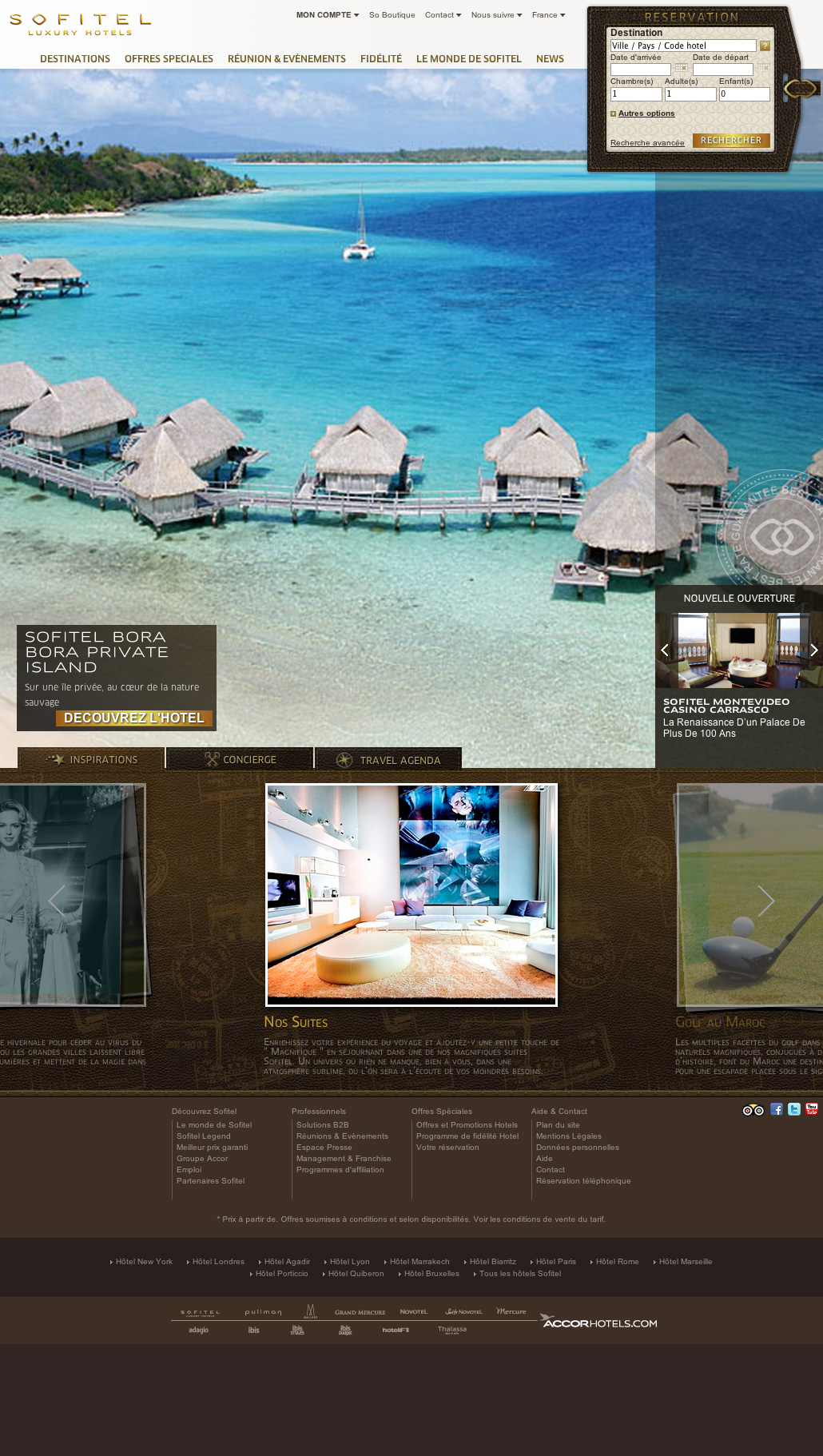Click the Thalassa brand logo

pos(452,1330)
